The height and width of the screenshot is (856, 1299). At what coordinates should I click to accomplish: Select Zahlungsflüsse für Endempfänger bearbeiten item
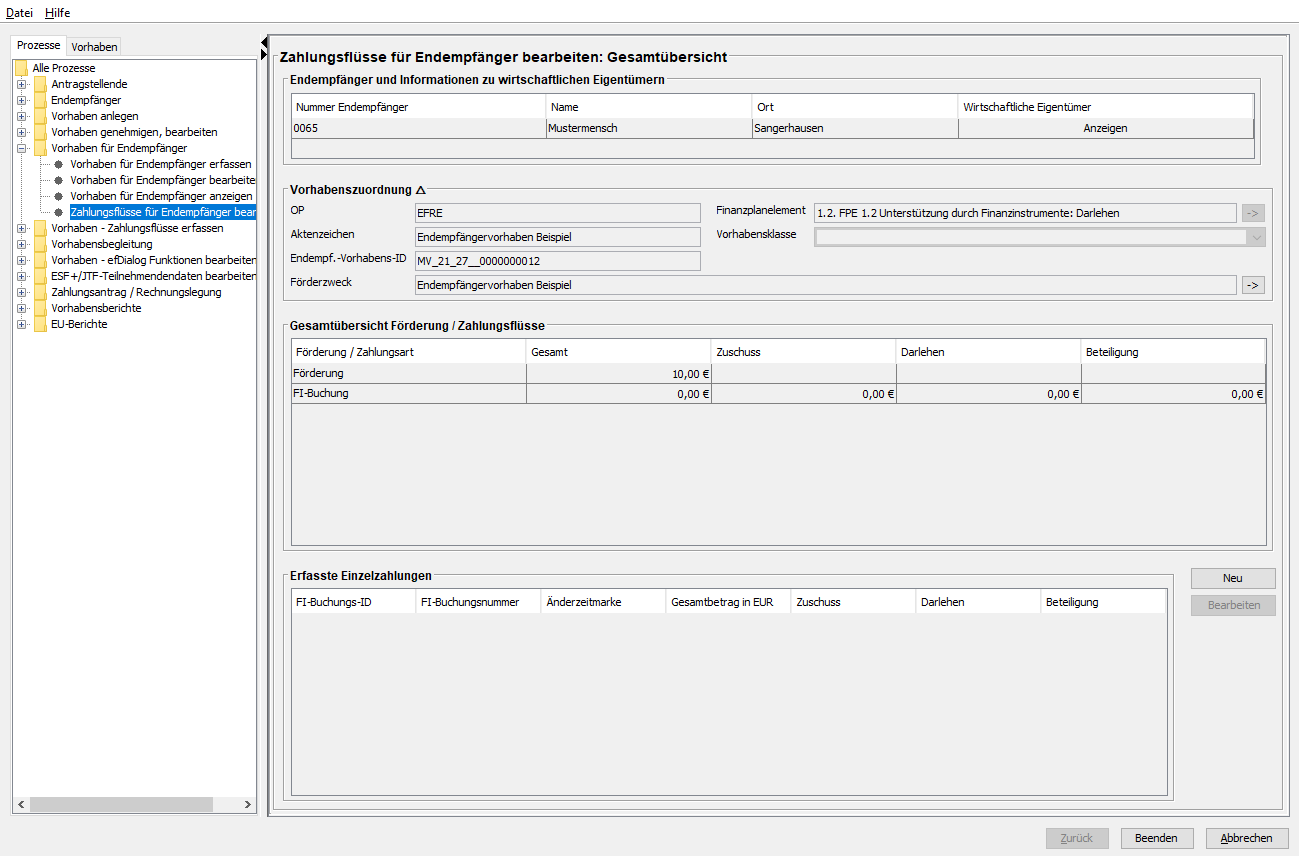[x=163, y=212]
